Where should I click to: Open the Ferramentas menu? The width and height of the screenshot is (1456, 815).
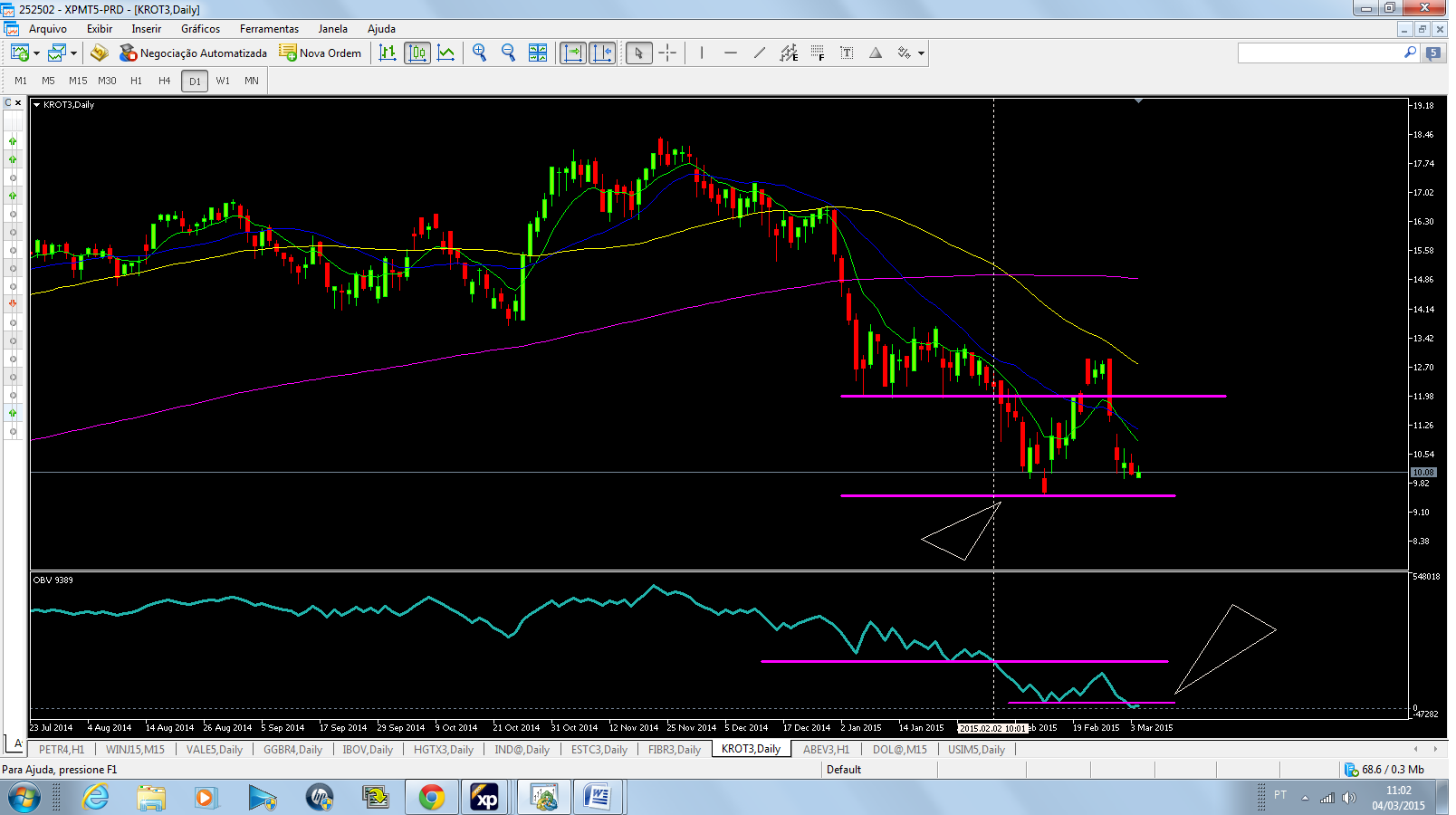click(269, 29)
